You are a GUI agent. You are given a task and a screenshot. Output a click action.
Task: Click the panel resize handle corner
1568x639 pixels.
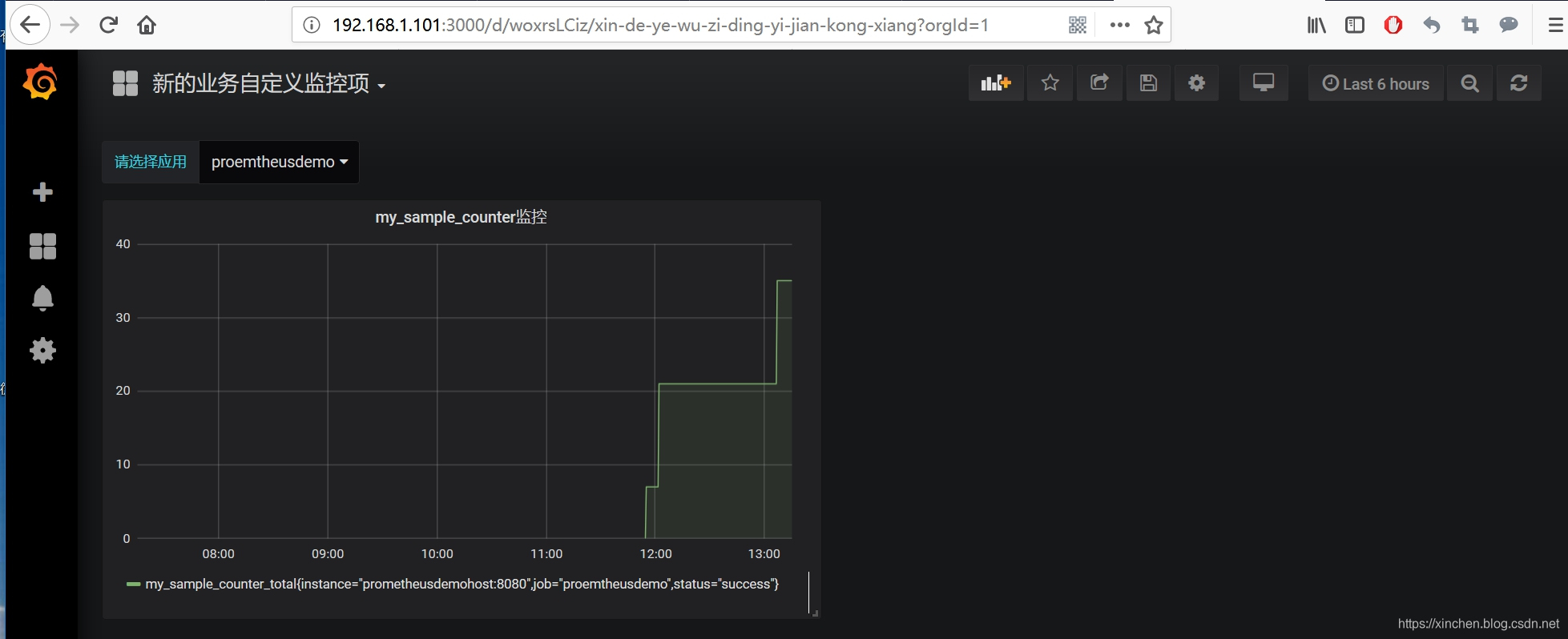pos(815,613)
